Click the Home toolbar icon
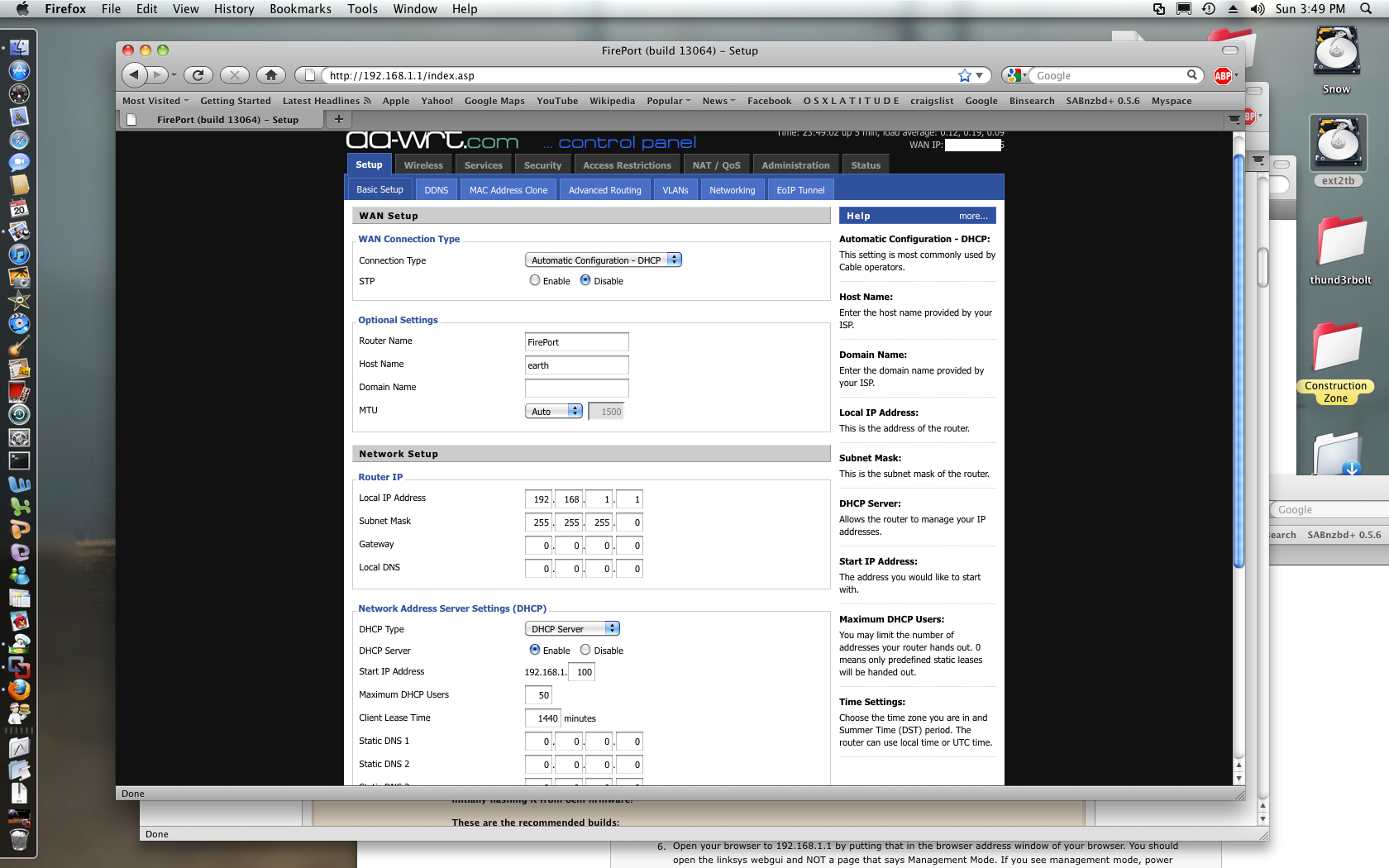 click(x=270, y=75)
